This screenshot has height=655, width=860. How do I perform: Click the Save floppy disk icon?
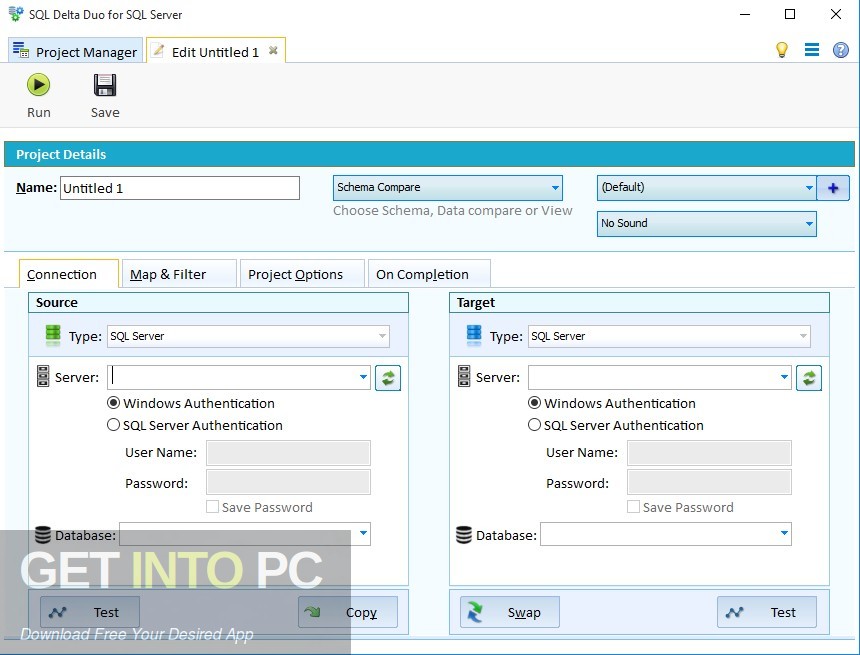click(105, 85)
